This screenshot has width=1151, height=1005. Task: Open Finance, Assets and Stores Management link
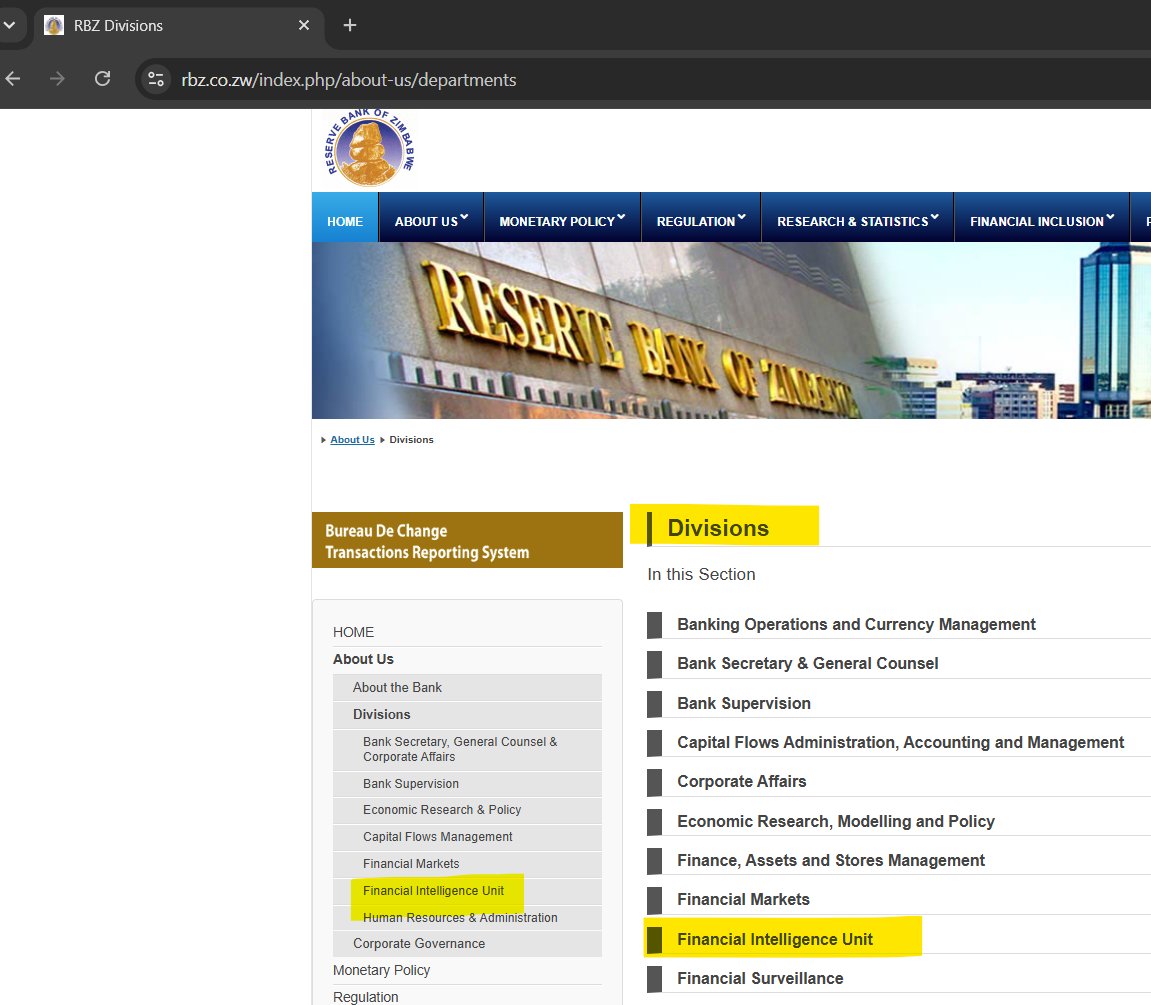831,860
